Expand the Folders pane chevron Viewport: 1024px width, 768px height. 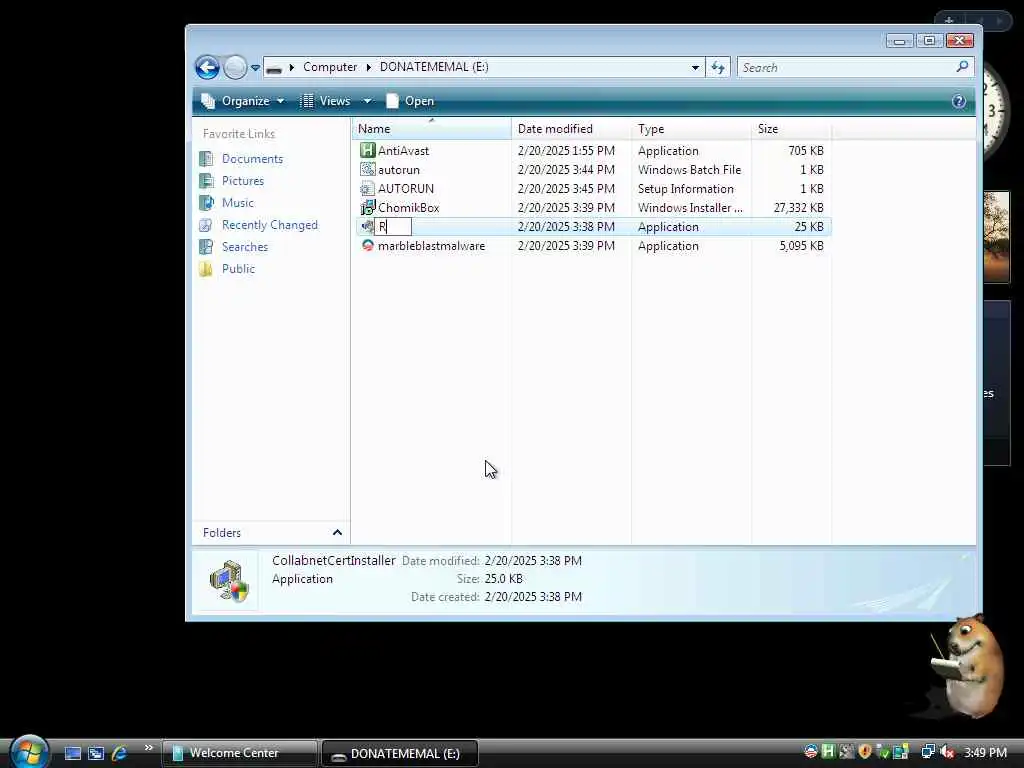point(337,533)
